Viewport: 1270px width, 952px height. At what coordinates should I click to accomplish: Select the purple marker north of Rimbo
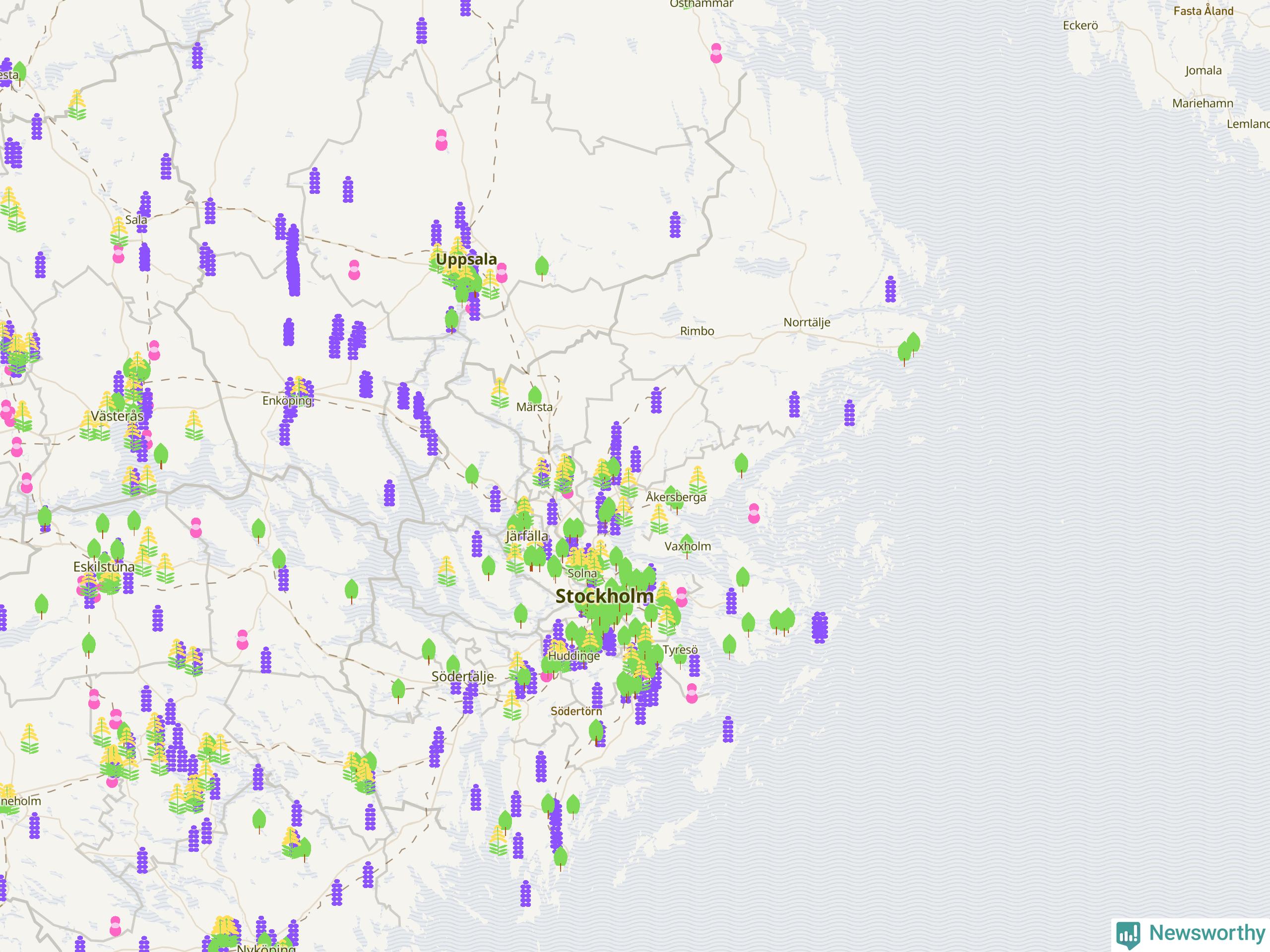click(675, 225)
